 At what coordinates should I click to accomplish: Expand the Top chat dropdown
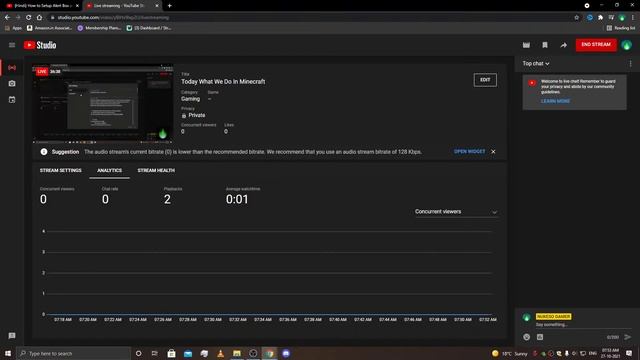click(x=536, y=64)
